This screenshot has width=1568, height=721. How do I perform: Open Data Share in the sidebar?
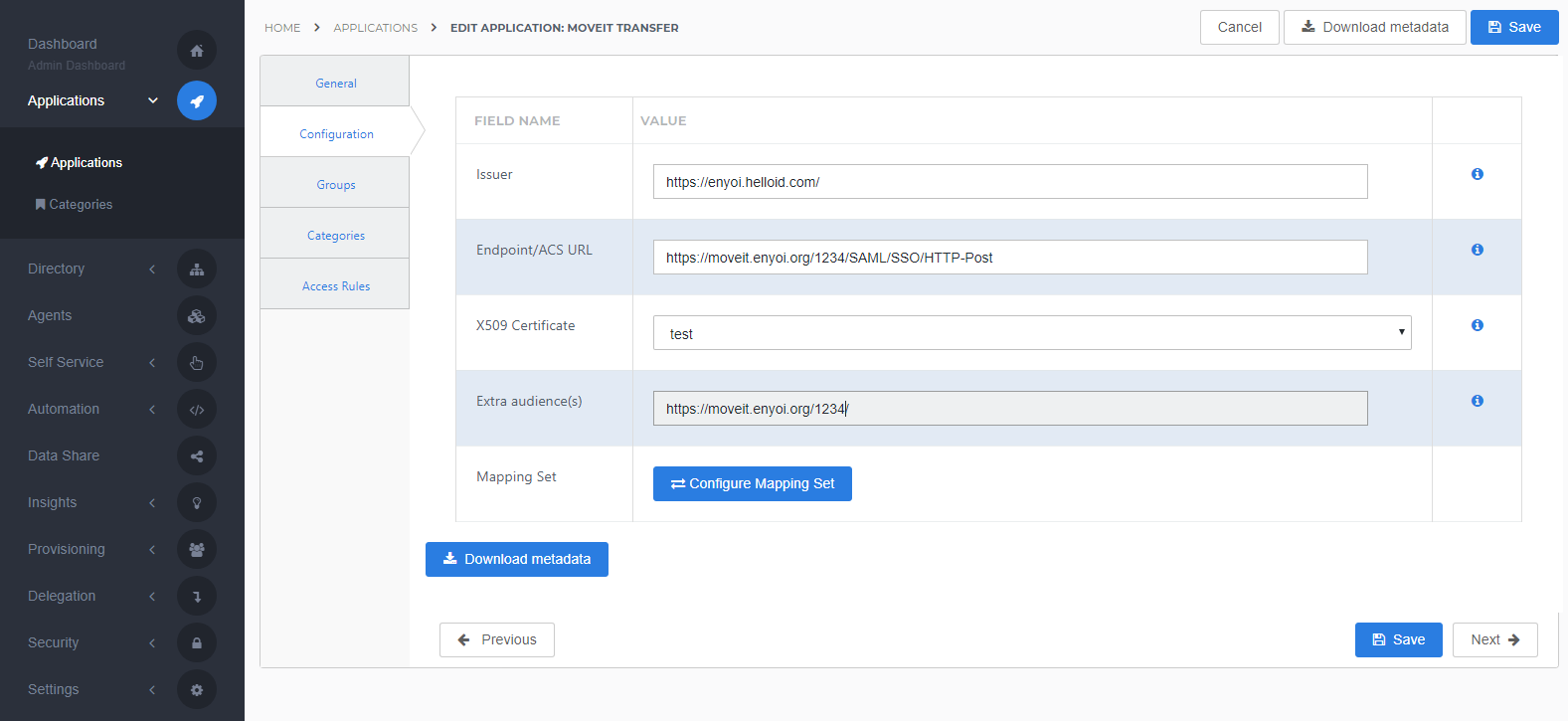pos(64,455)
